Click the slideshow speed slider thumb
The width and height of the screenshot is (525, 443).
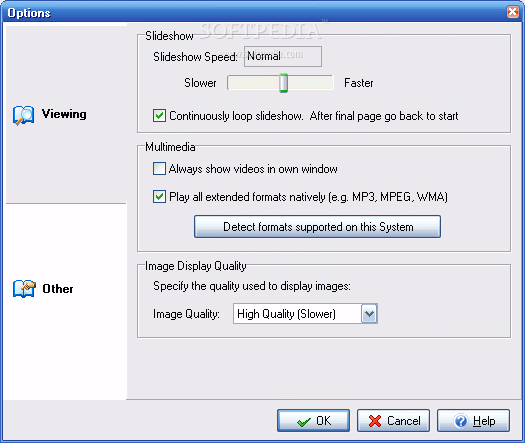point(283,83)
